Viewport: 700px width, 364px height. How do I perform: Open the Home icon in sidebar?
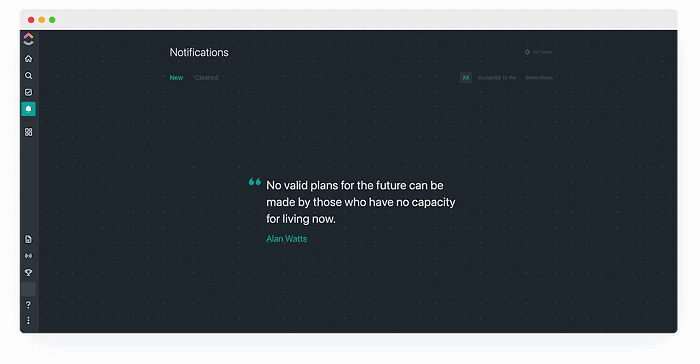point(28,59)
